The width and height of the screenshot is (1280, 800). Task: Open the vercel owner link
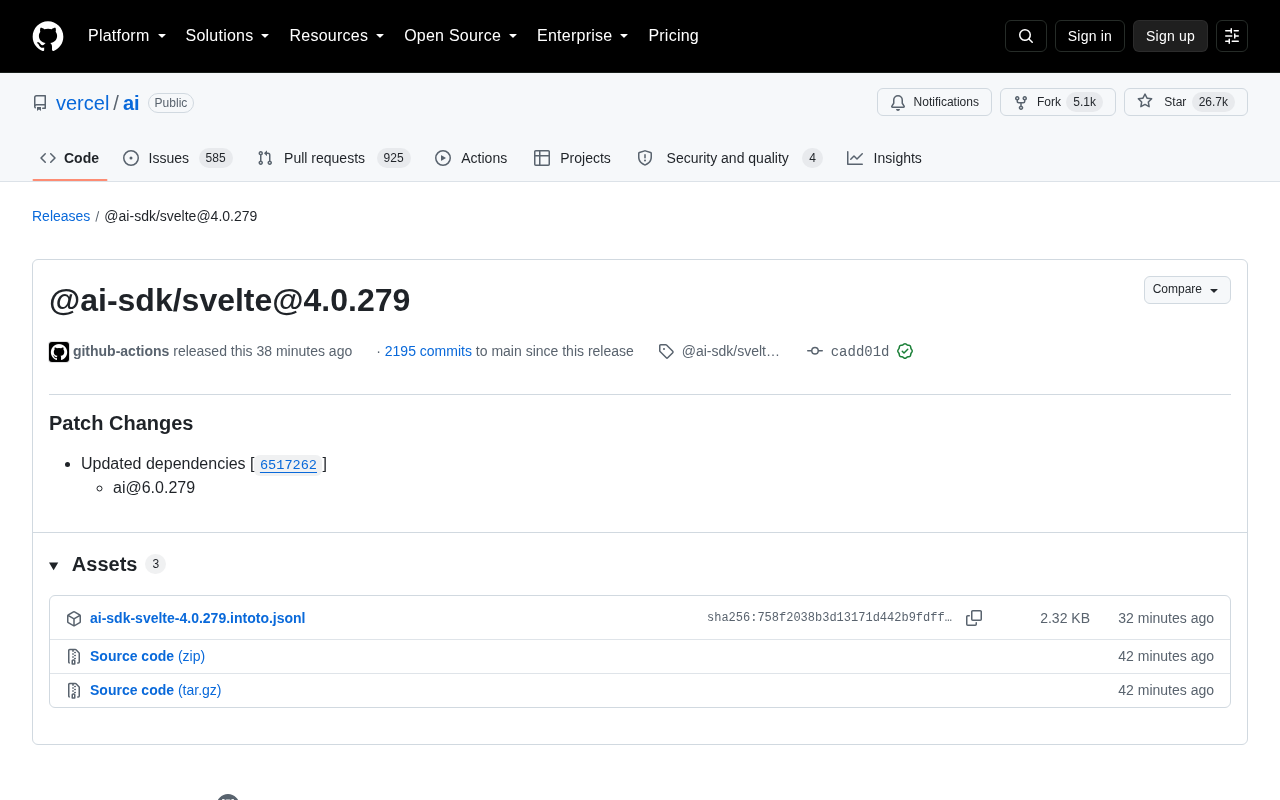tap(82, 103)
